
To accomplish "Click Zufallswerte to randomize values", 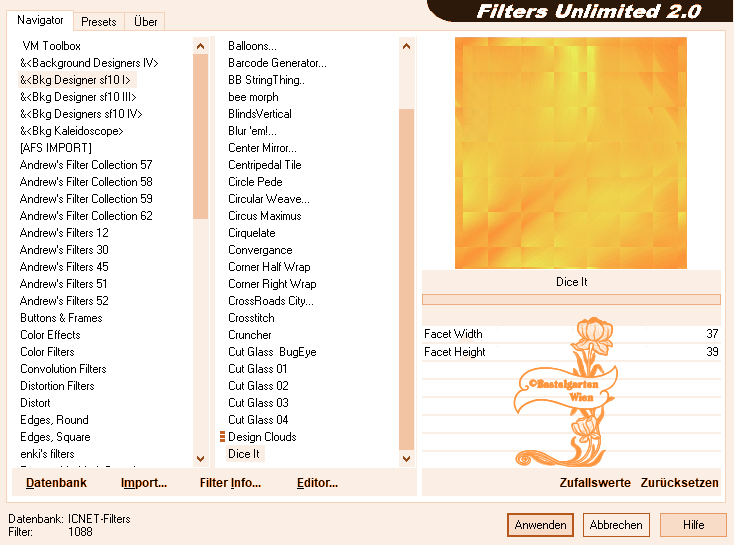I will coord(595,483).
